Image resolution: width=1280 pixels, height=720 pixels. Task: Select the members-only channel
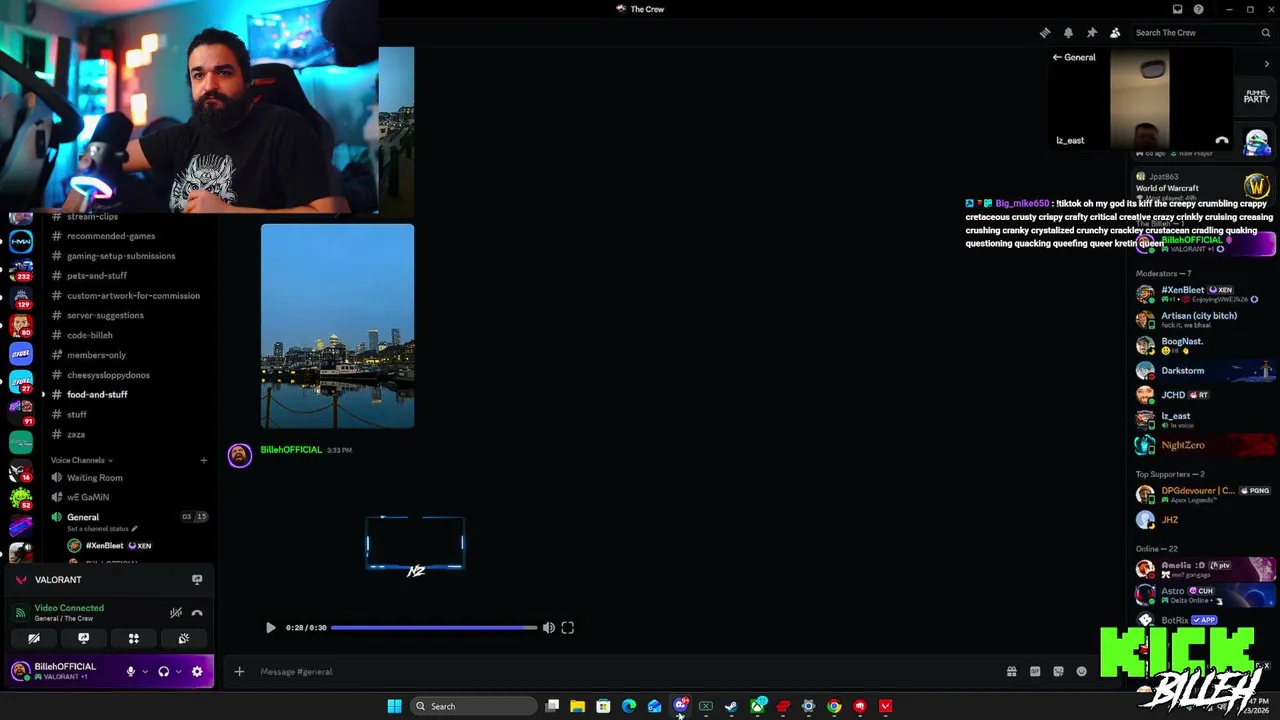point(96,355)
